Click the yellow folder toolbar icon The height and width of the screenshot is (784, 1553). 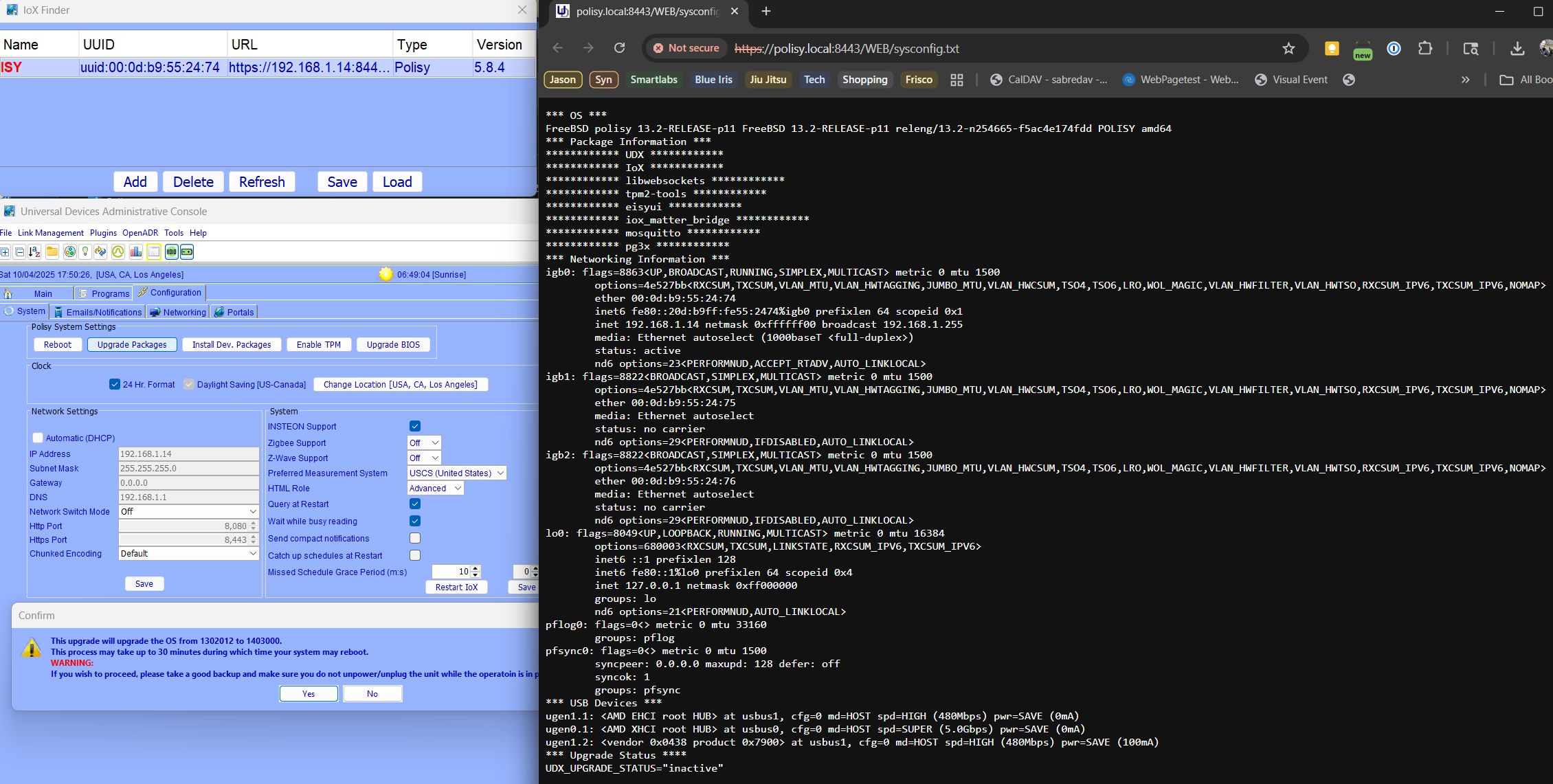coord(52,251)
